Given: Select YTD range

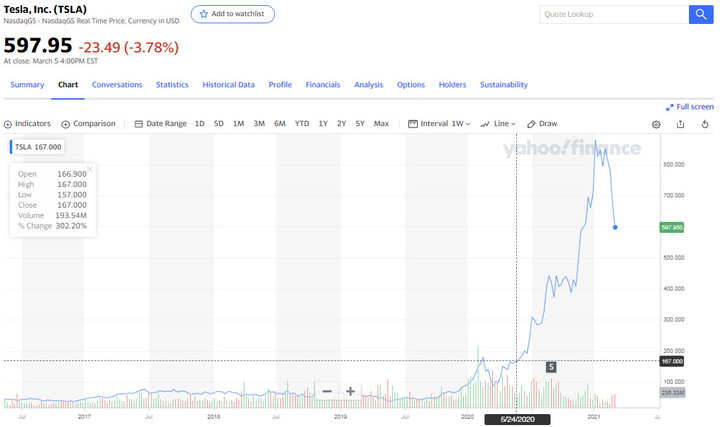Looking at the screenshot, I should coord(302,124).
